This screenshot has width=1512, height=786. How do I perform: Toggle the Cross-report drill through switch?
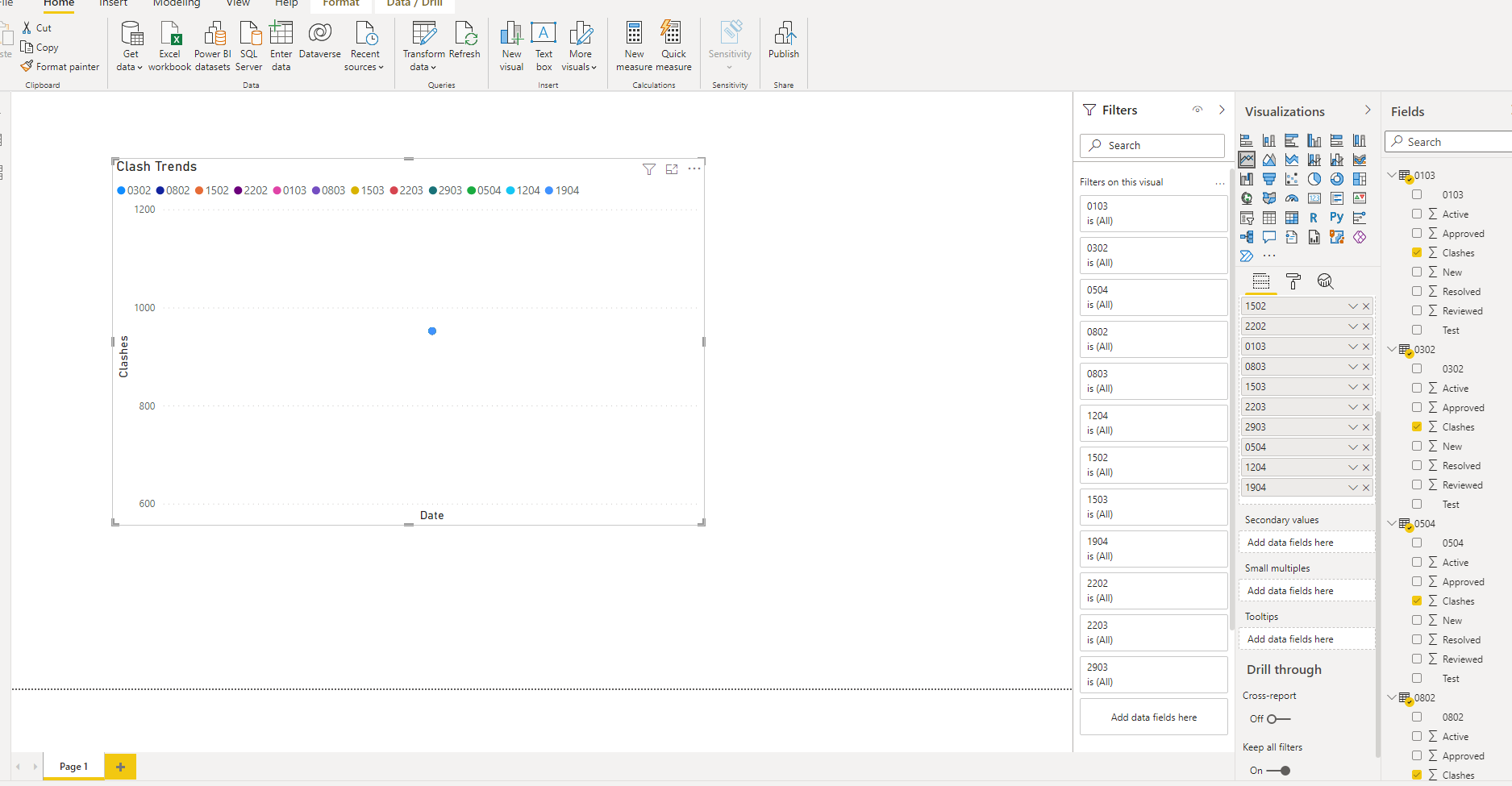(1278, 719)
